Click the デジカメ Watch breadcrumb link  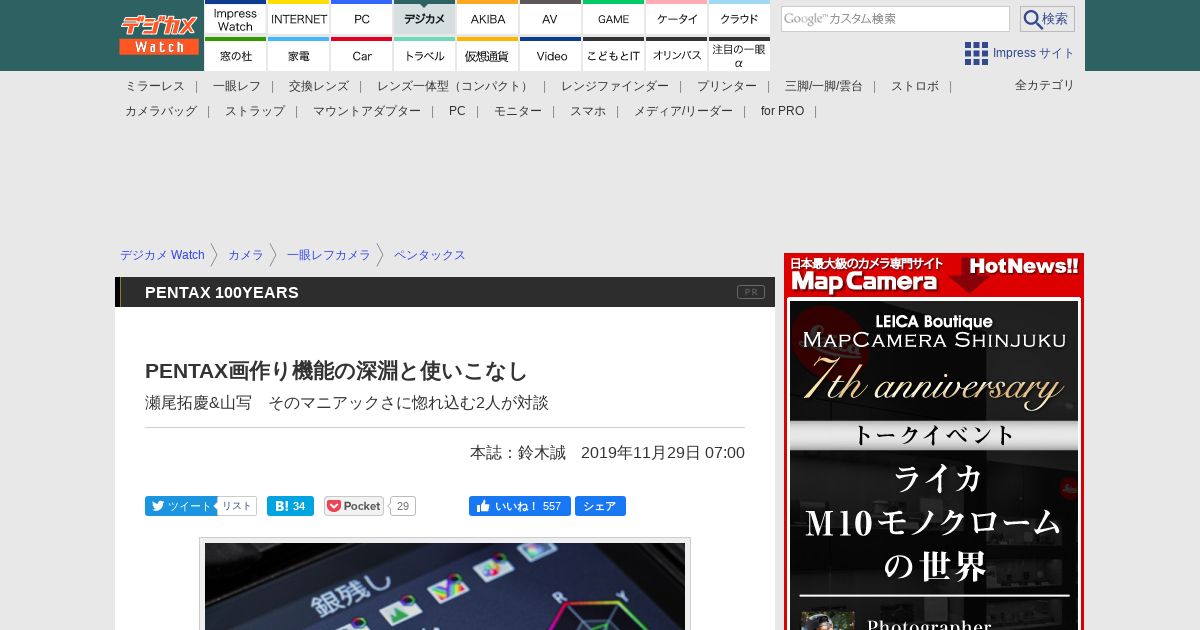[x=162, y=255]
